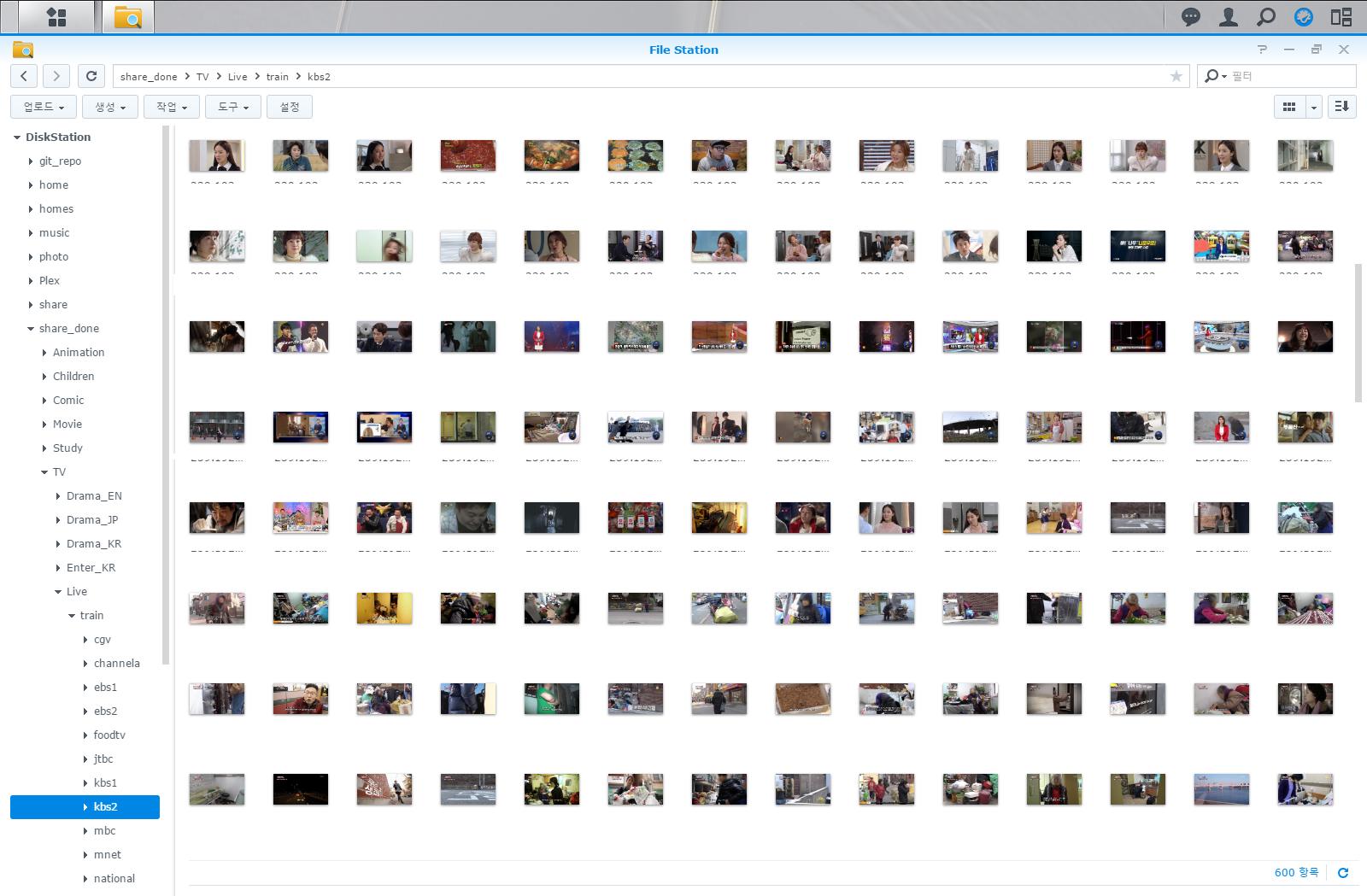The image size is (1367, 896).
Task: Open the 도구 tools menu
Action: [232, 107]
